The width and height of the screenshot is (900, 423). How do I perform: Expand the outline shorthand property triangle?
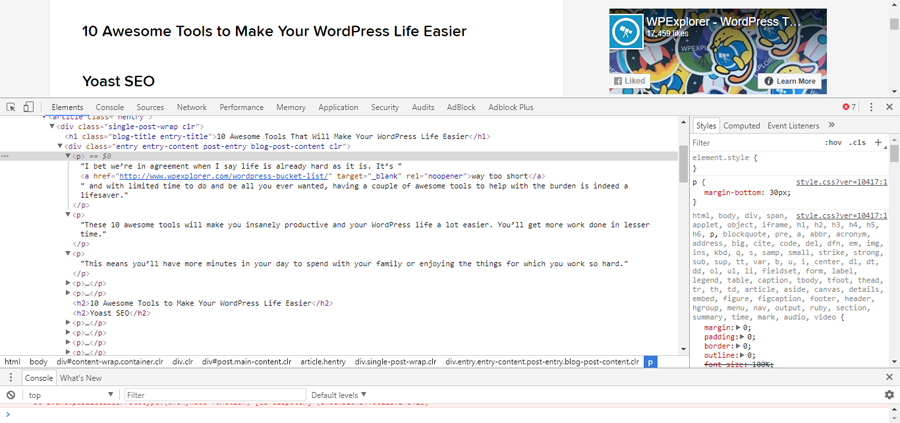coord(741,356)
